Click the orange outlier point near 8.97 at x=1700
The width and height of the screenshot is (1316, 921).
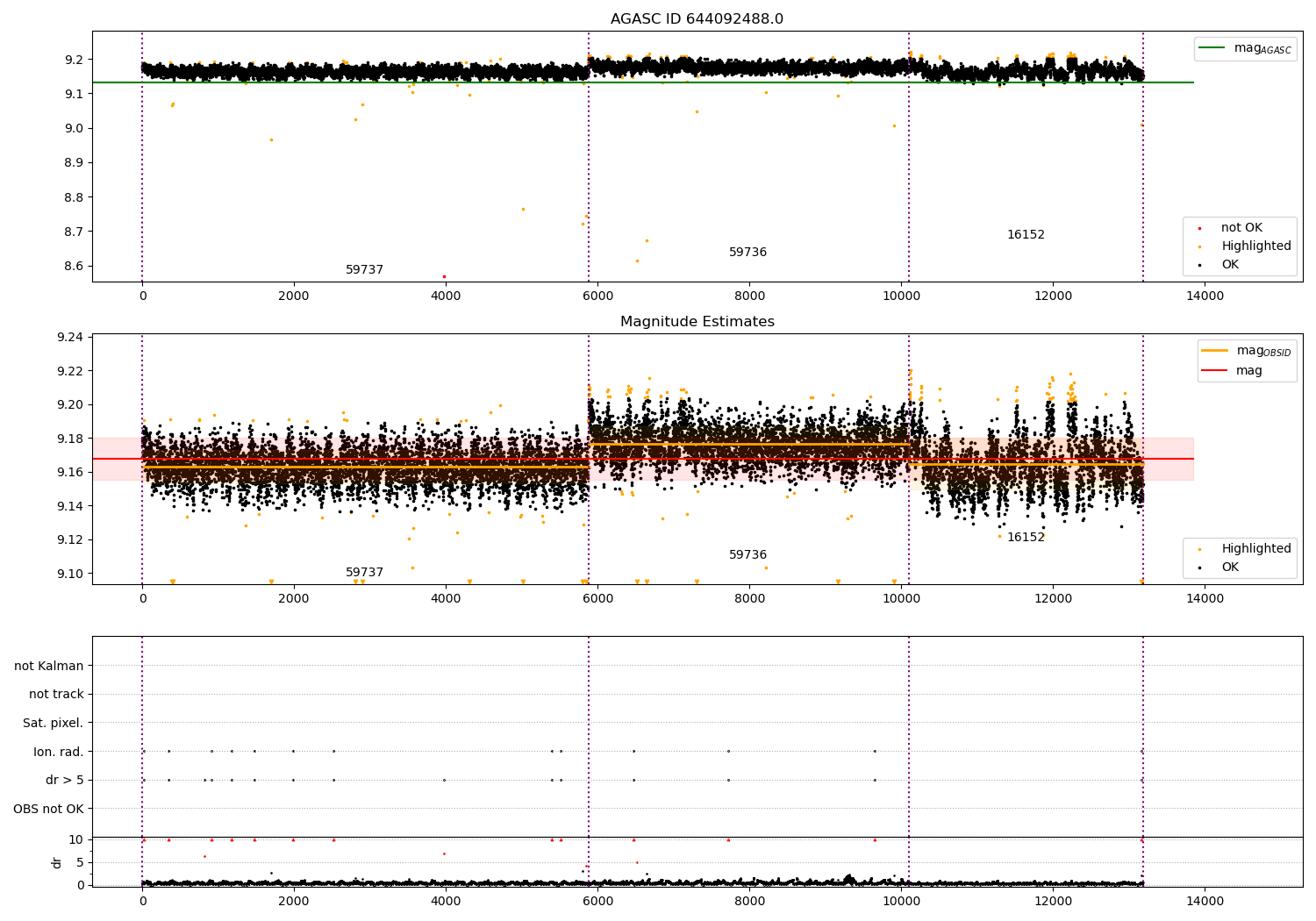271,139
